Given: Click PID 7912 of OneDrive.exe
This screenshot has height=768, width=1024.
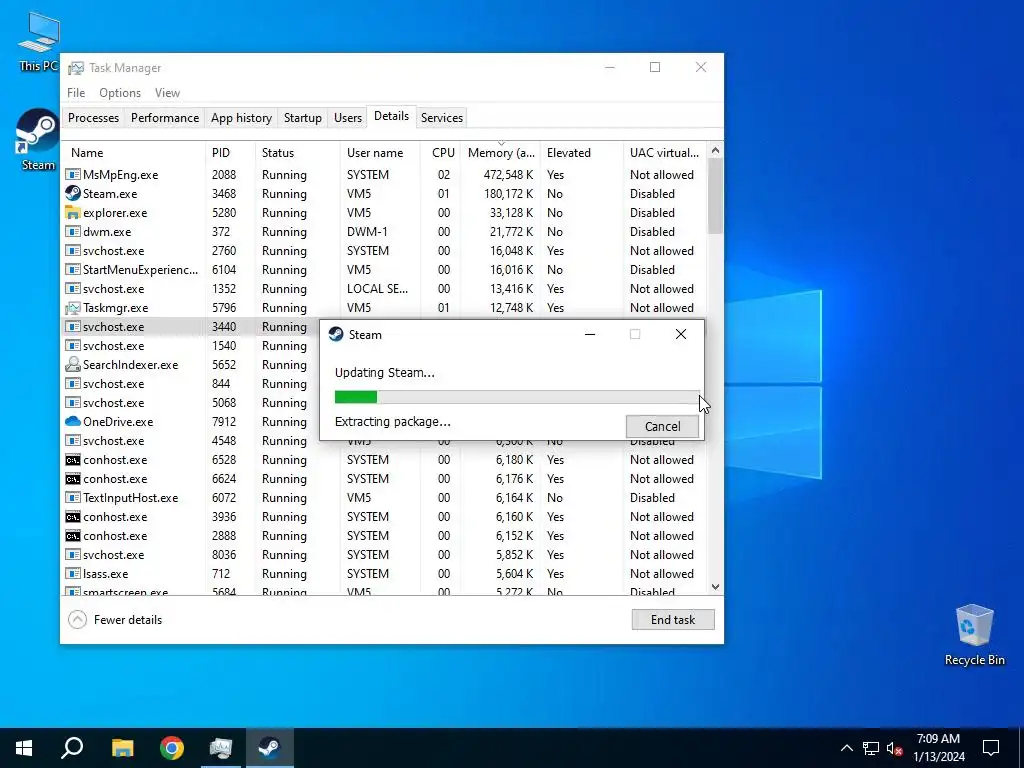Looking at the screenshot, I should tap(224, 421).
